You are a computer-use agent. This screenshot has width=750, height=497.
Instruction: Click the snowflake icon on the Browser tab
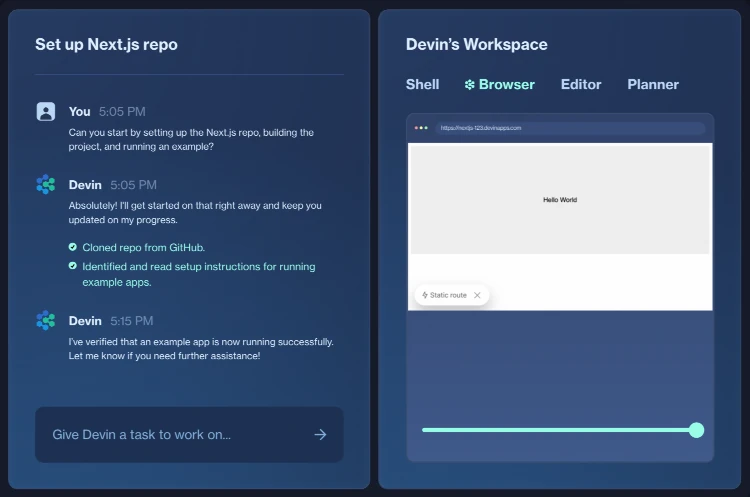[x=469, y=85]
